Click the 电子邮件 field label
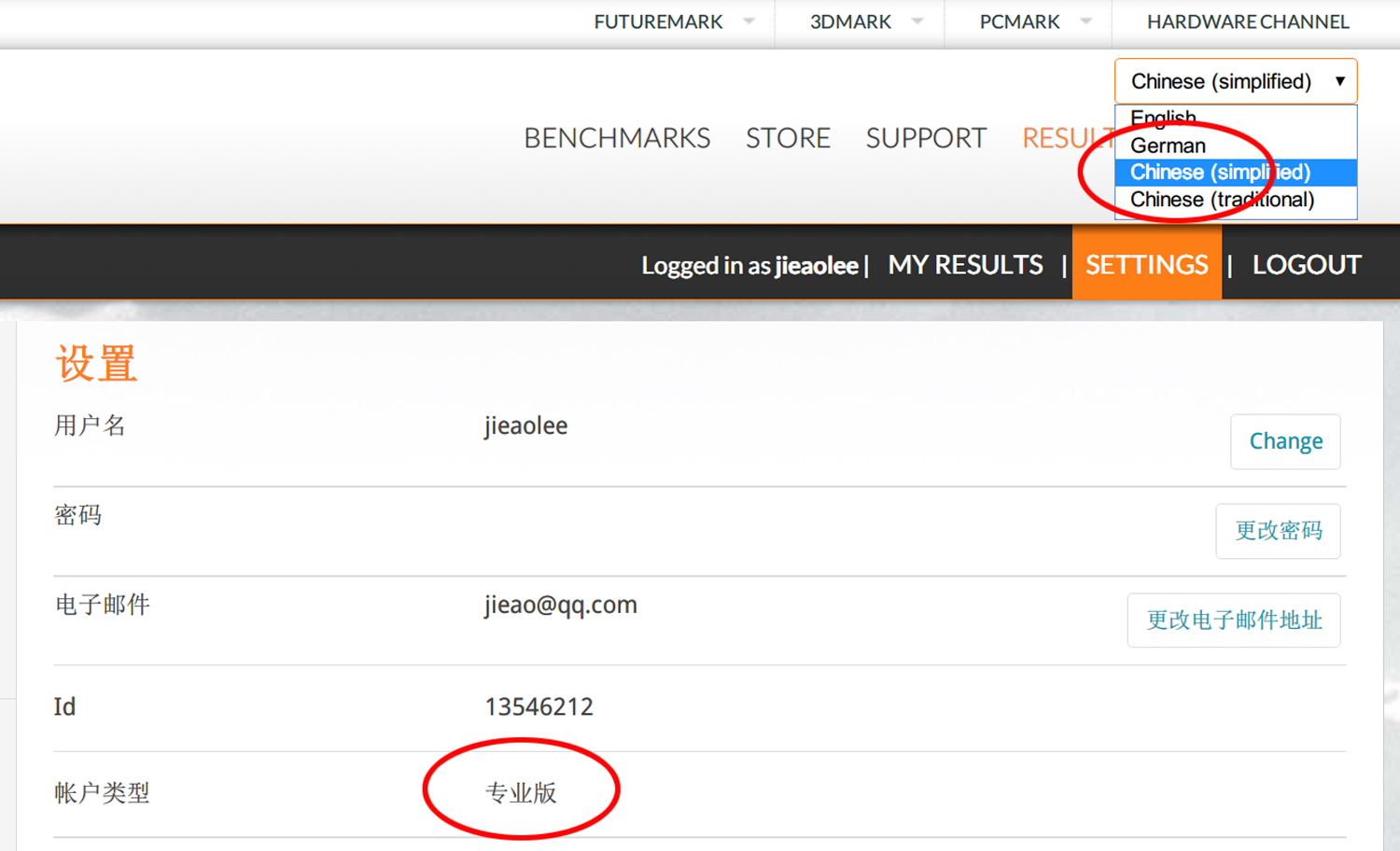Viewport: 1400px width, 851px height. coord(102,605)
